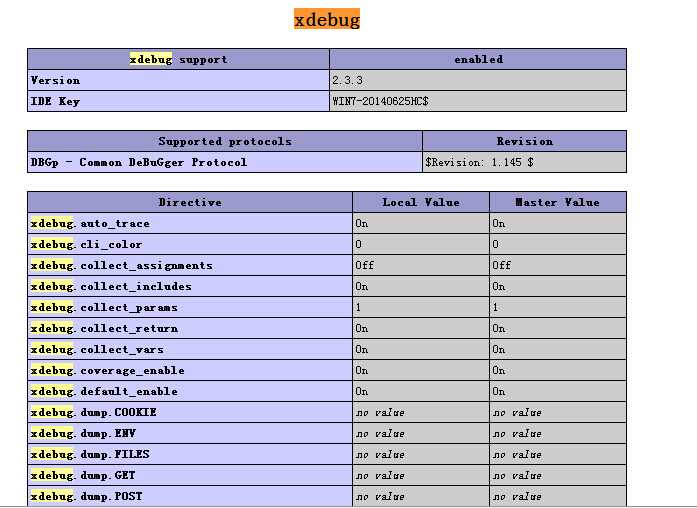Select the xdebug.dump.GET directive
Viewport: 697px width, 508px height.
click(190, 476)
